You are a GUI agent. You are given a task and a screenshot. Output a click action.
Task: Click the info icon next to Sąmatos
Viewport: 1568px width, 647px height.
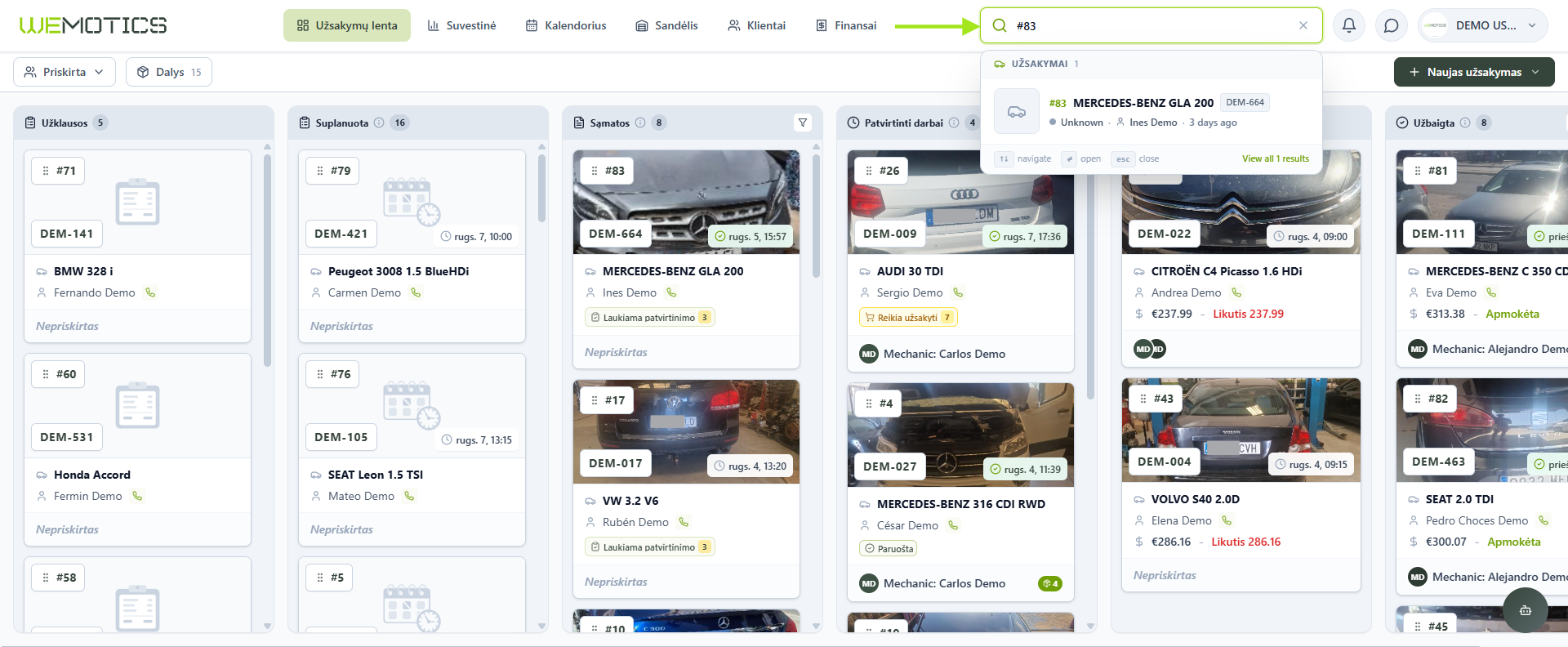640,123
